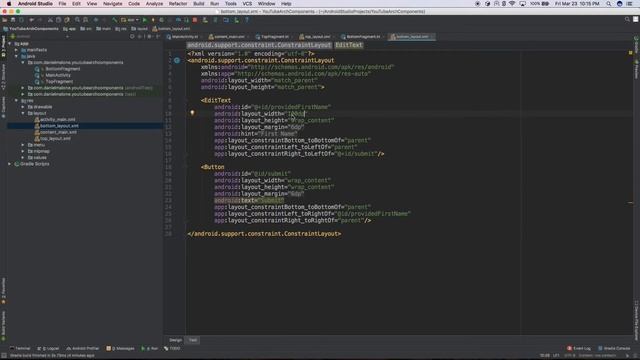The height and width of the screenshot is (360, 640).
Task: Toggle the Structure side panel tab
Action: coord(3,77)
